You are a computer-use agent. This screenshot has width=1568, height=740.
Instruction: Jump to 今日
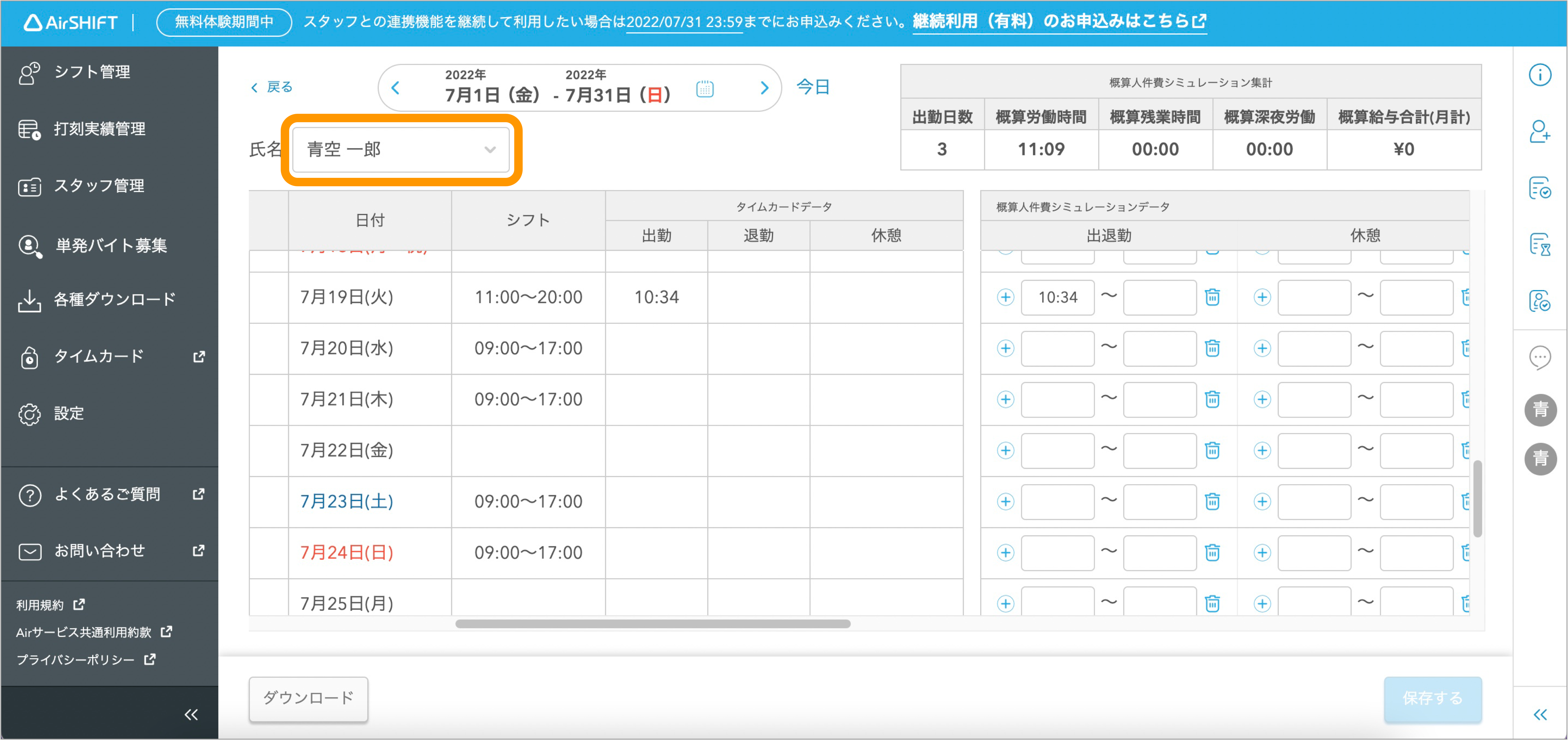click(813, 87)
